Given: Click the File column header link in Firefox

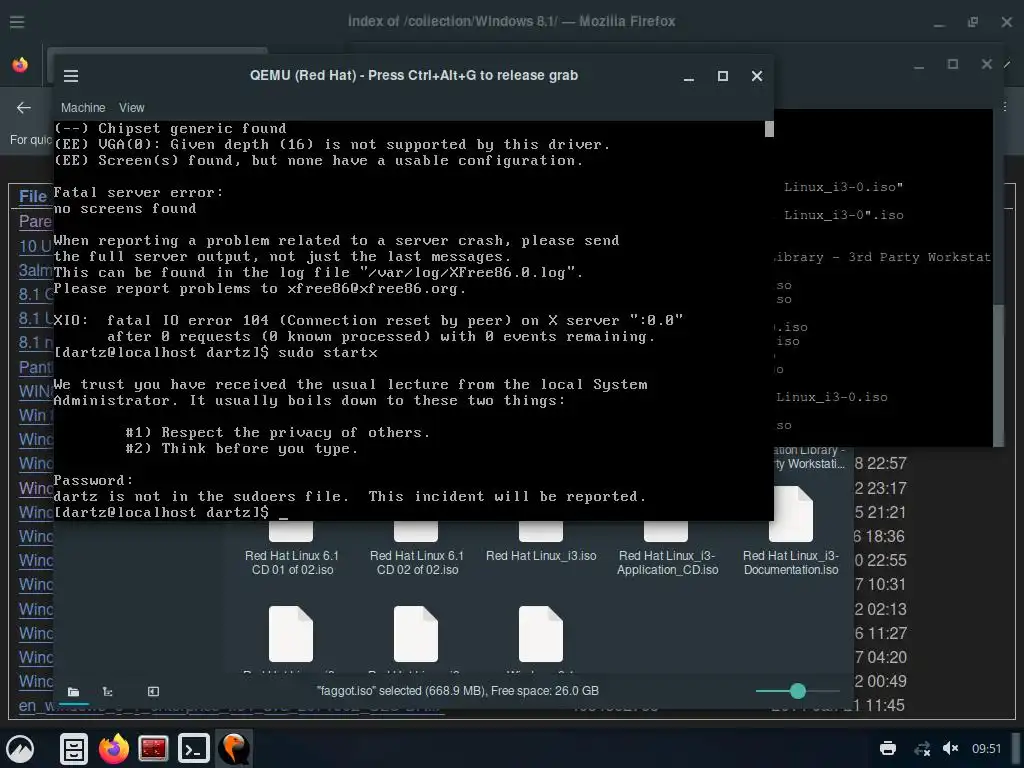Looking at the screenshot, I should tap(33, 196).
